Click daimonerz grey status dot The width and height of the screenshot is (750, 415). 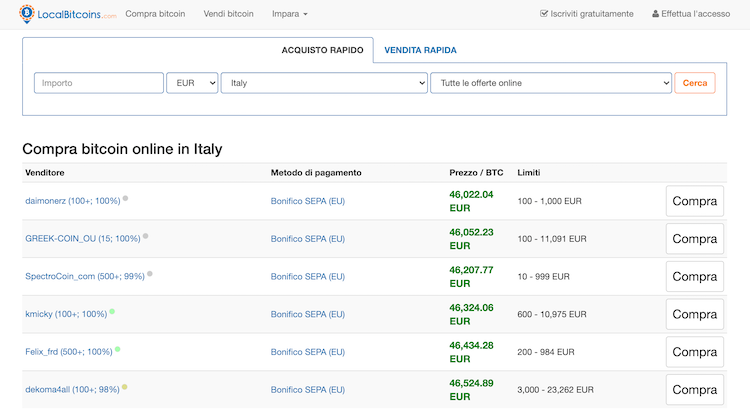pos(125,198)
